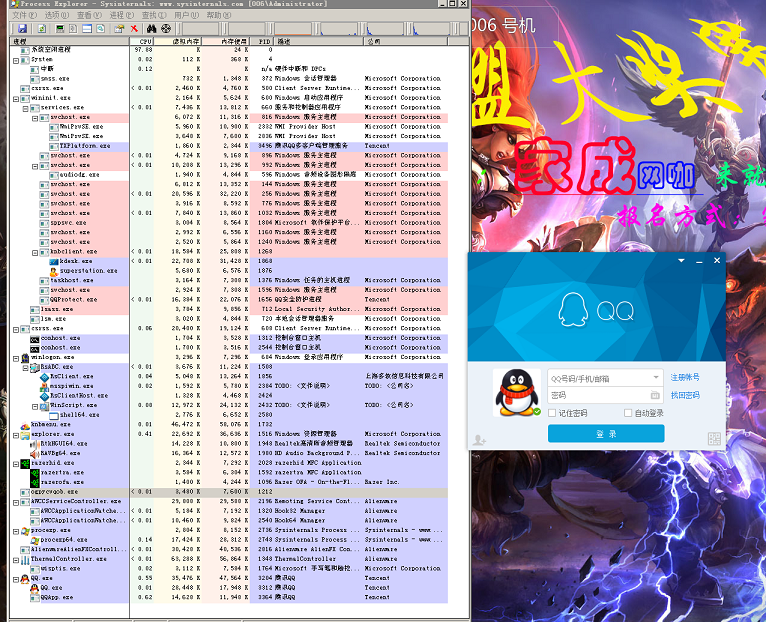Open the 进程(P) menu

[122, 15]
